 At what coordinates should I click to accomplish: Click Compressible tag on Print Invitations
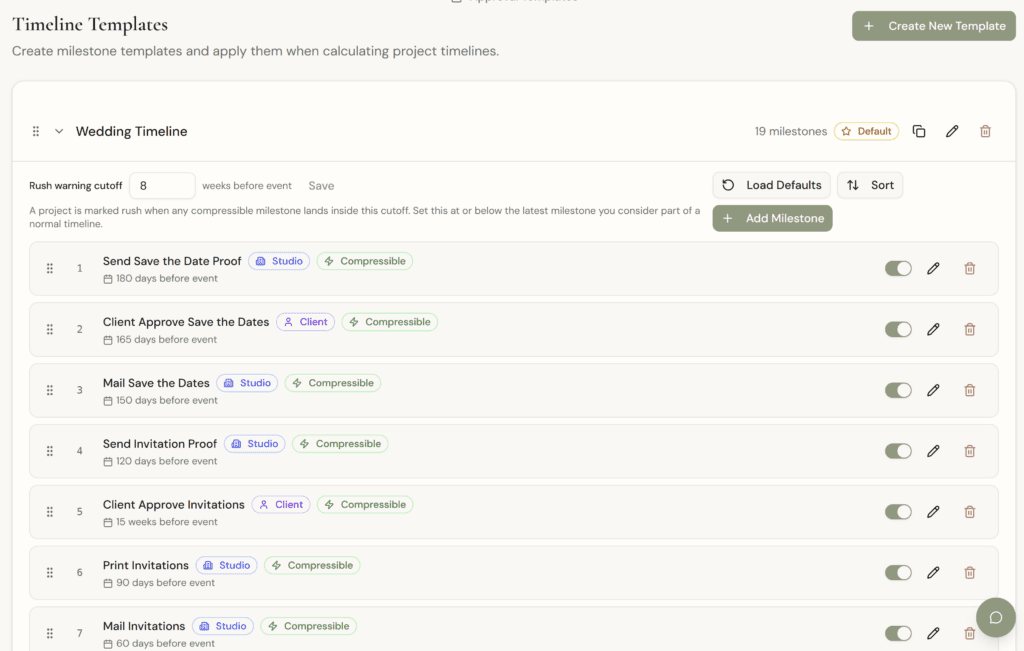[x=312, y=565]
